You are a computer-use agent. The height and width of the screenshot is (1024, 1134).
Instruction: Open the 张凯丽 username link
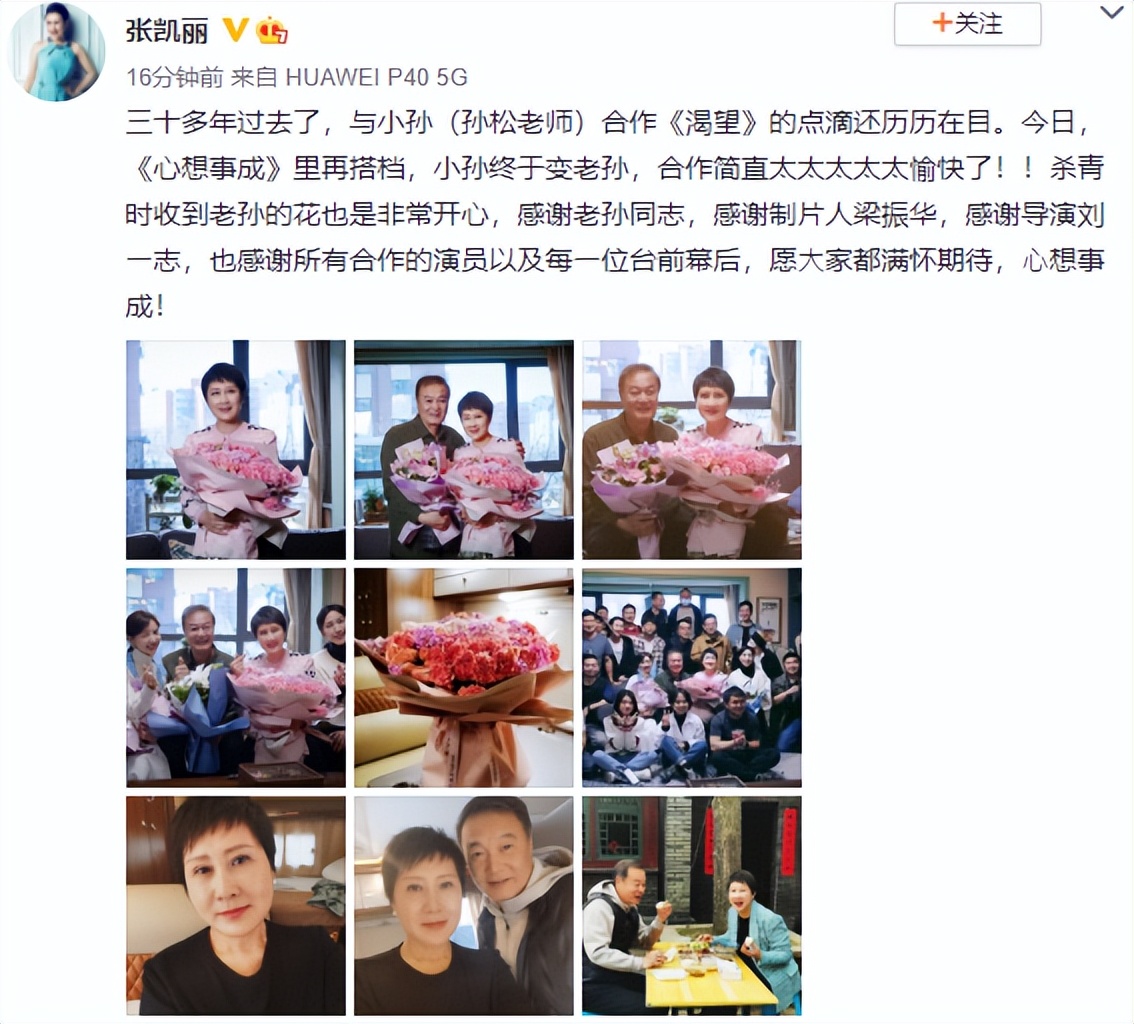(x=167, y=30)
